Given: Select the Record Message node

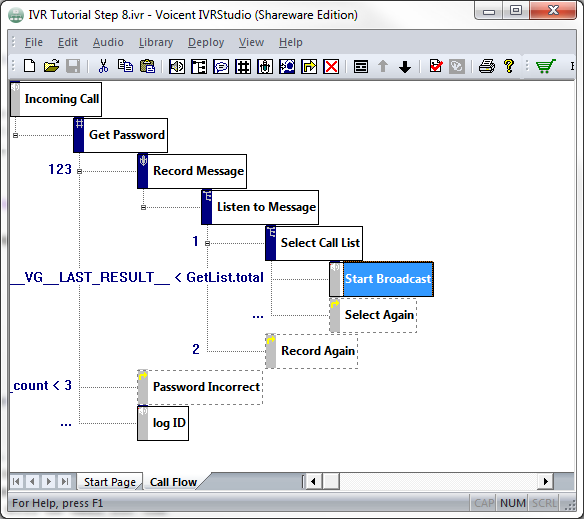Looking at the screenshot, I should tap(192, 171).
